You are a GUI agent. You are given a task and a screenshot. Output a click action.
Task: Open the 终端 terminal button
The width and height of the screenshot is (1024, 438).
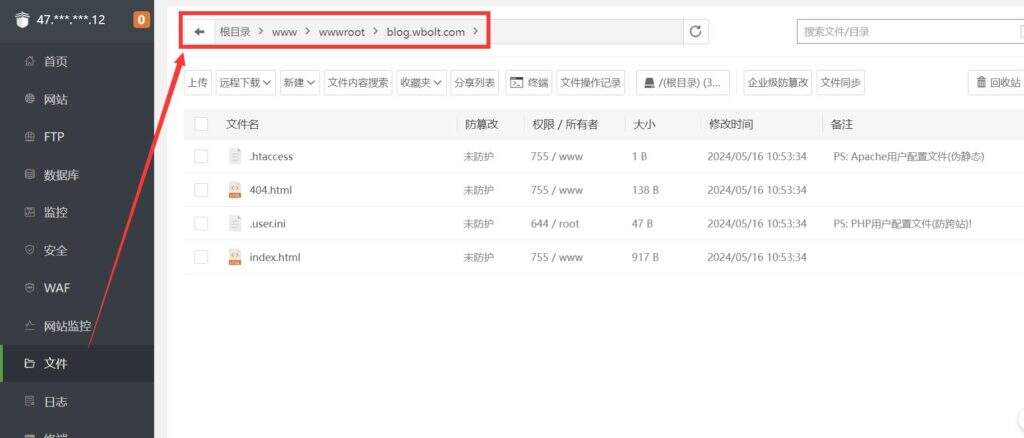[529, 83]
